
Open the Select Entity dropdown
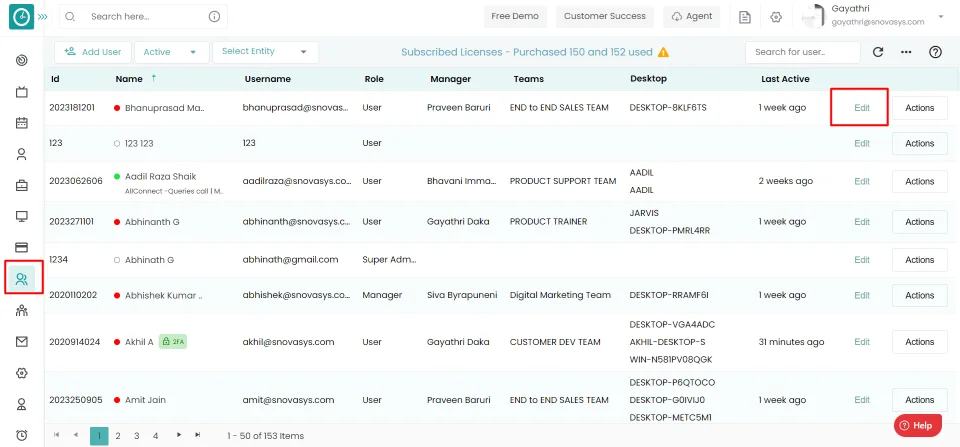pos(265,52)
